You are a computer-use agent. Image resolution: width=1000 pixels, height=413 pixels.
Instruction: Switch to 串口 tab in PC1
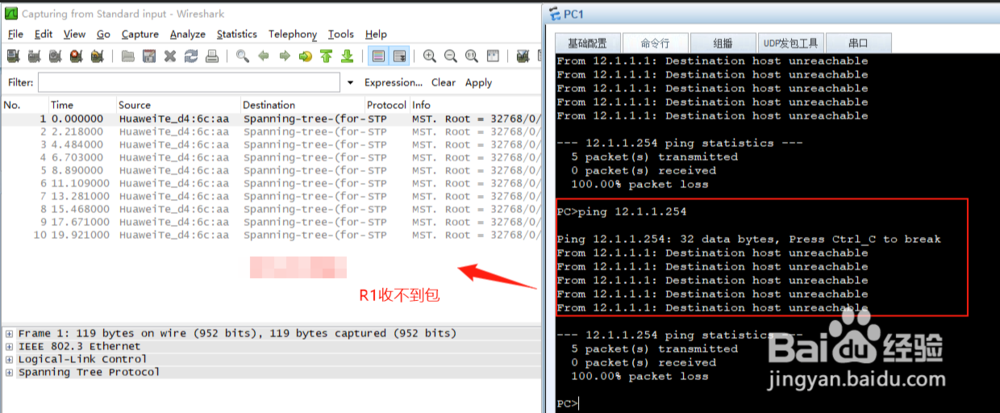tap(858, 43)
